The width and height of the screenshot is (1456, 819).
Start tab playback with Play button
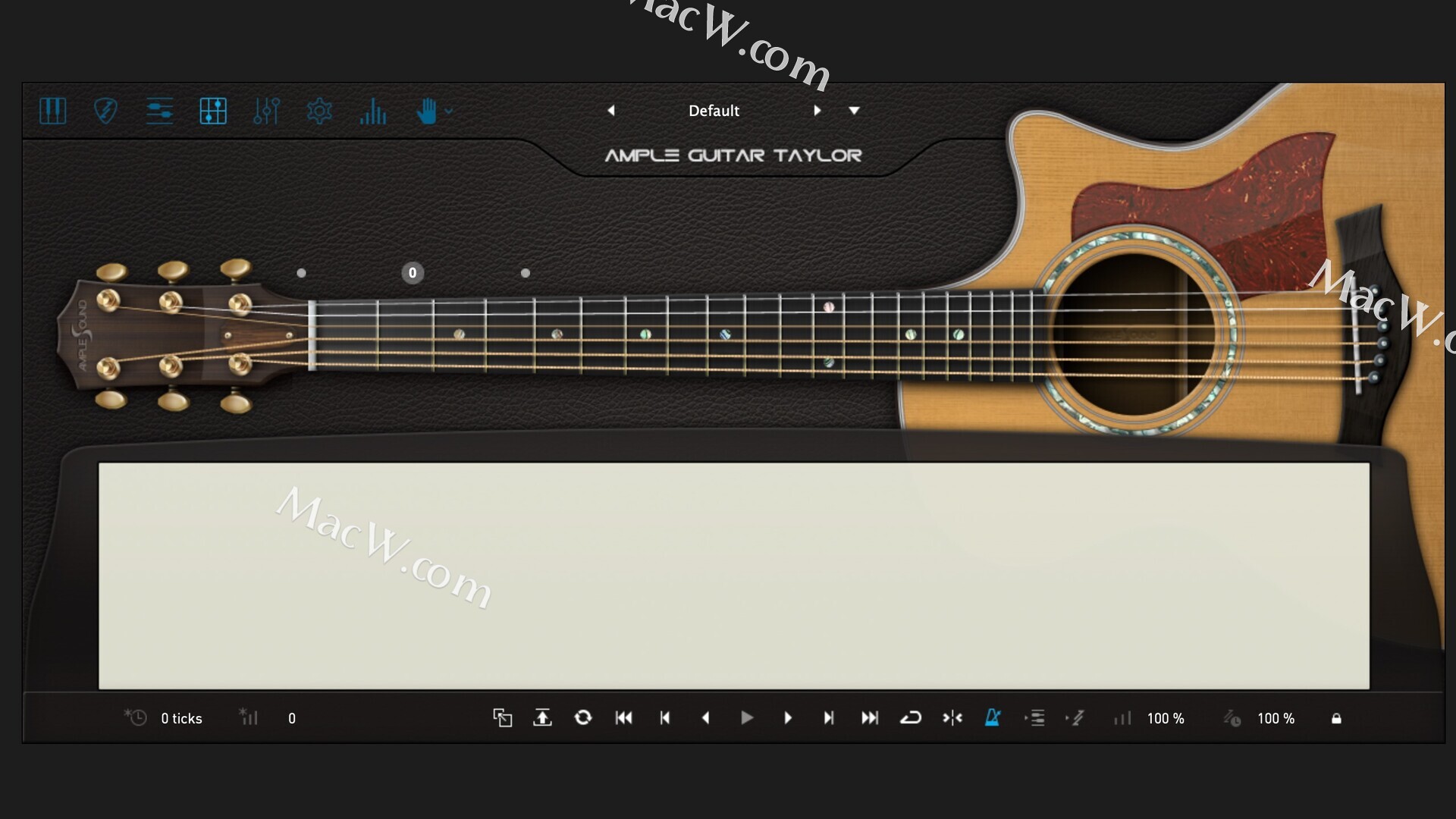[747, 717]
